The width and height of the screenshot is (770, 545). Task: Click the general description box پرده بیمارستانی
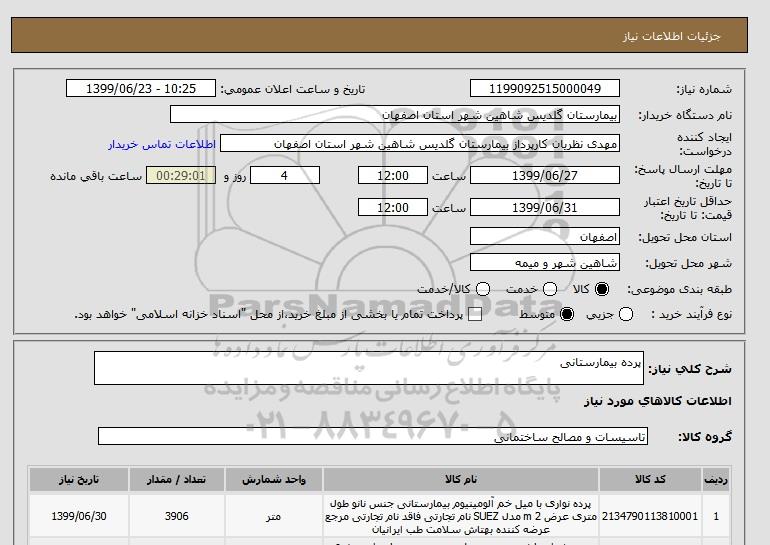[x=369, y=368]
